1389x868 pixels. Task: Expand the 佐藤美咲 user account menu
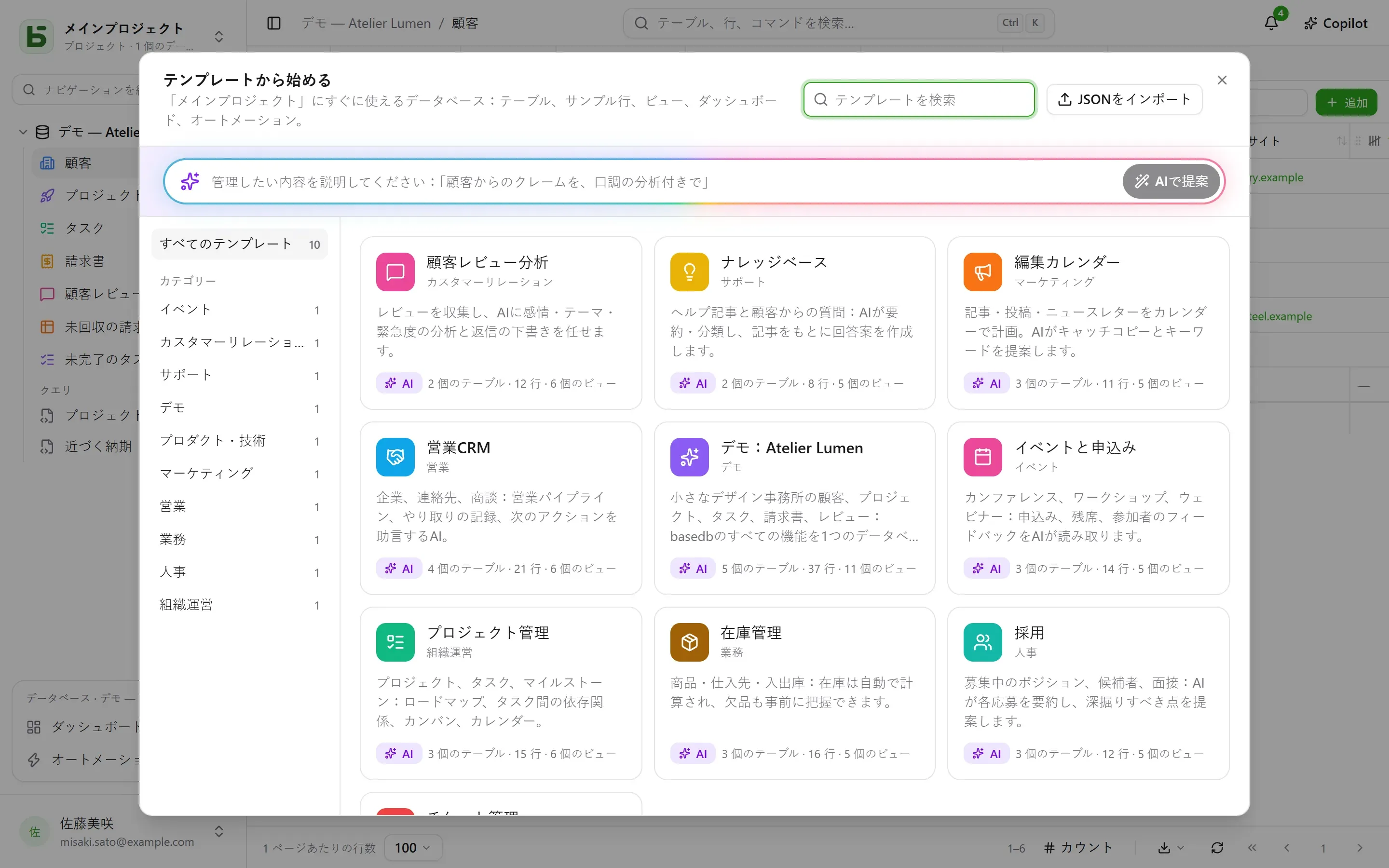[x=218, y=831]
